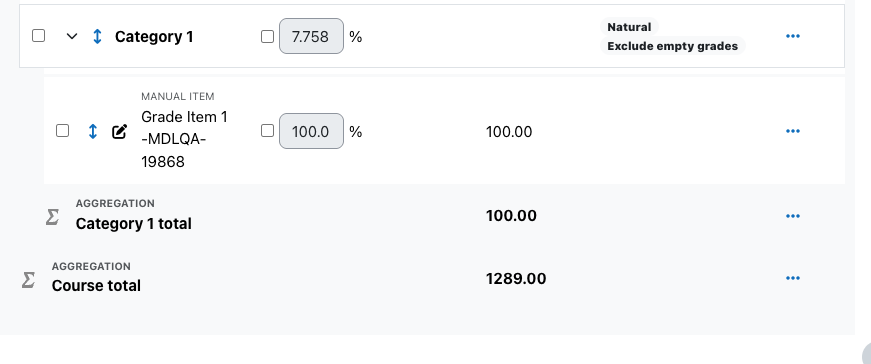
Task: Click Grade Item 1 -MDLQA-19868 name
Action: click(x=184, y=139)
